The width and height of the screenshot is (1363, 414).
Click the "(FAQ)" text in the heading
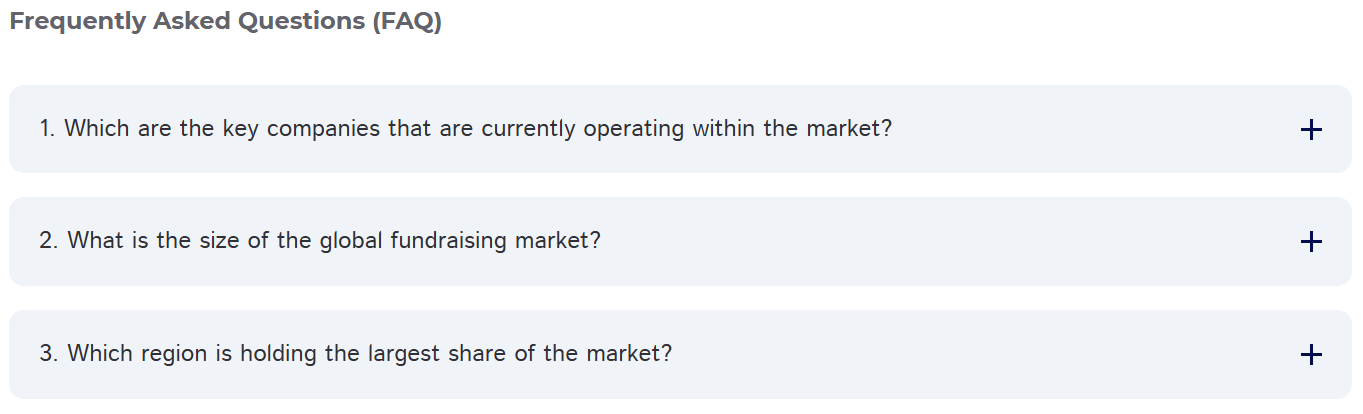point(406,22)
